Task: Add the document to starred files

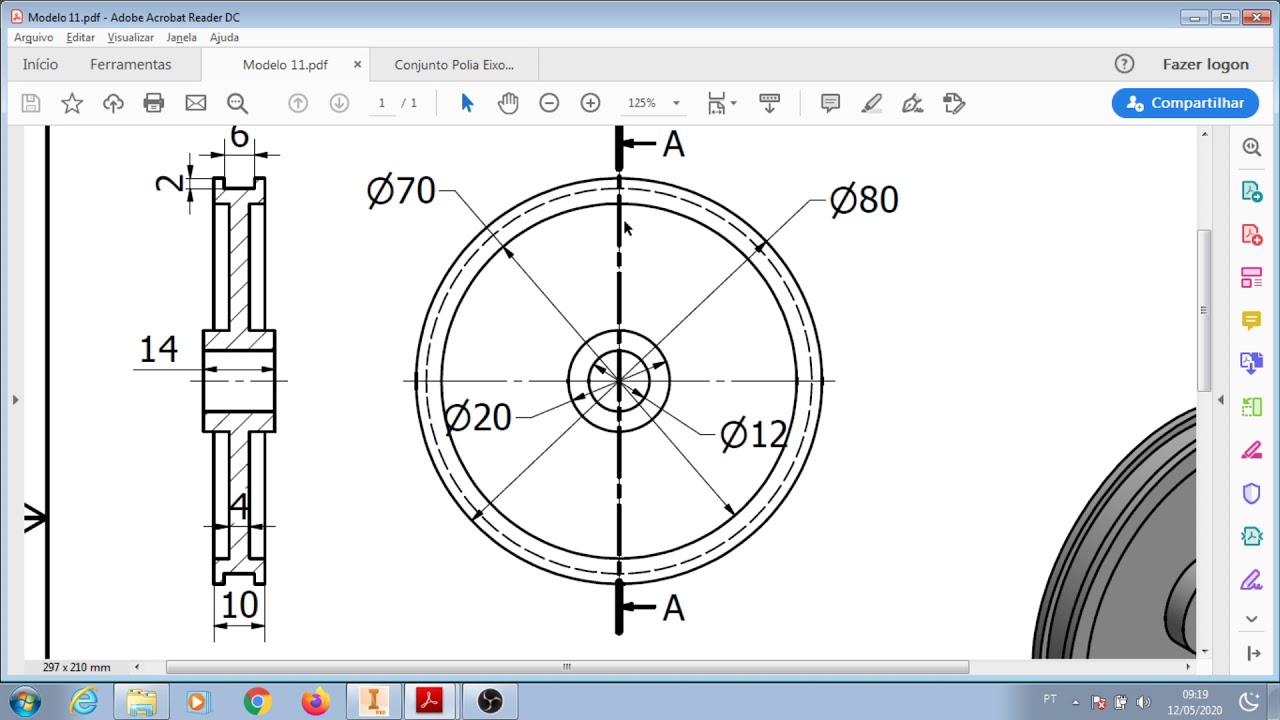Action: (72, 103)
